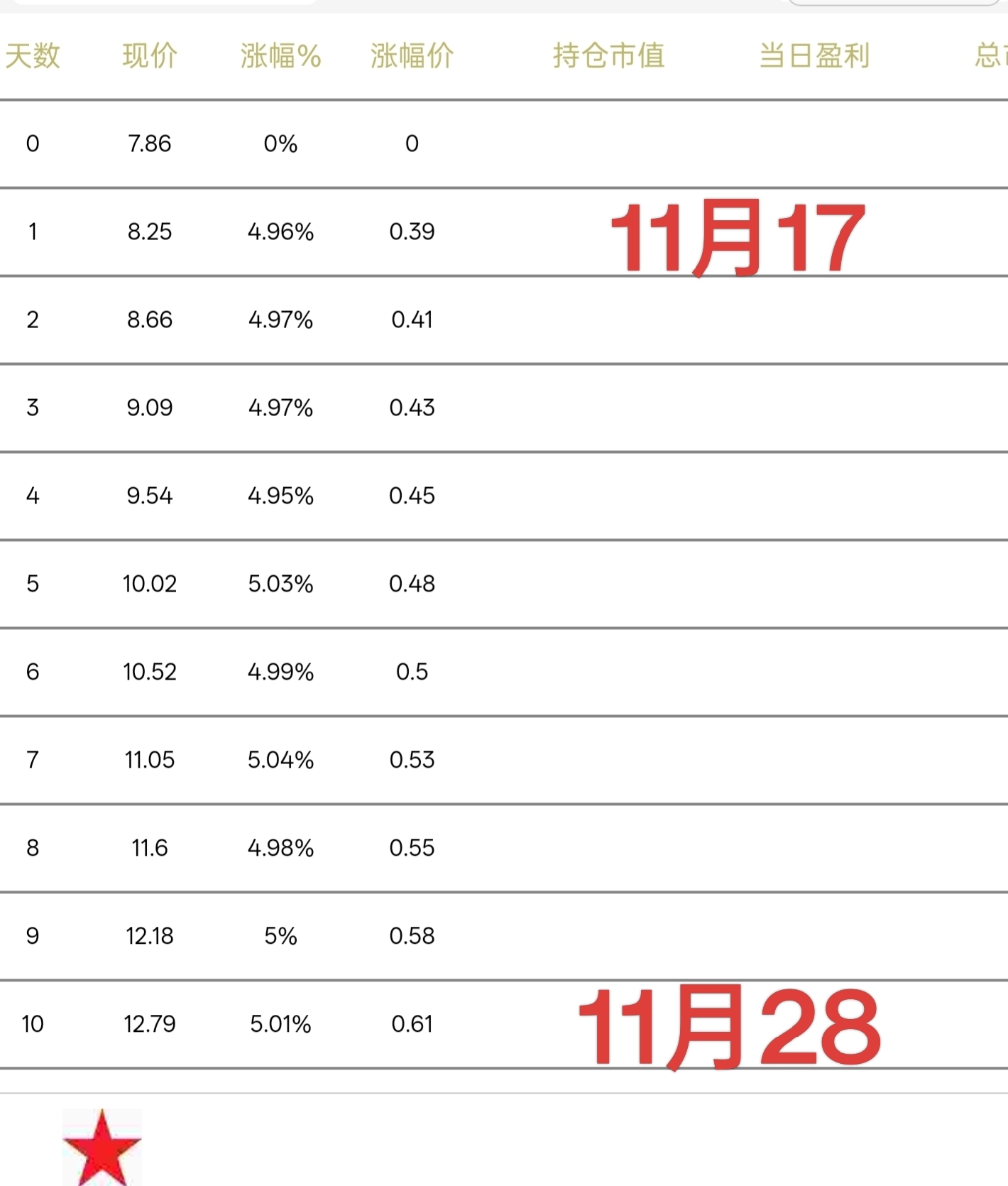Click the day 10 row number
Viewport: 1008px width, 1186px height.
point(33,1024)
